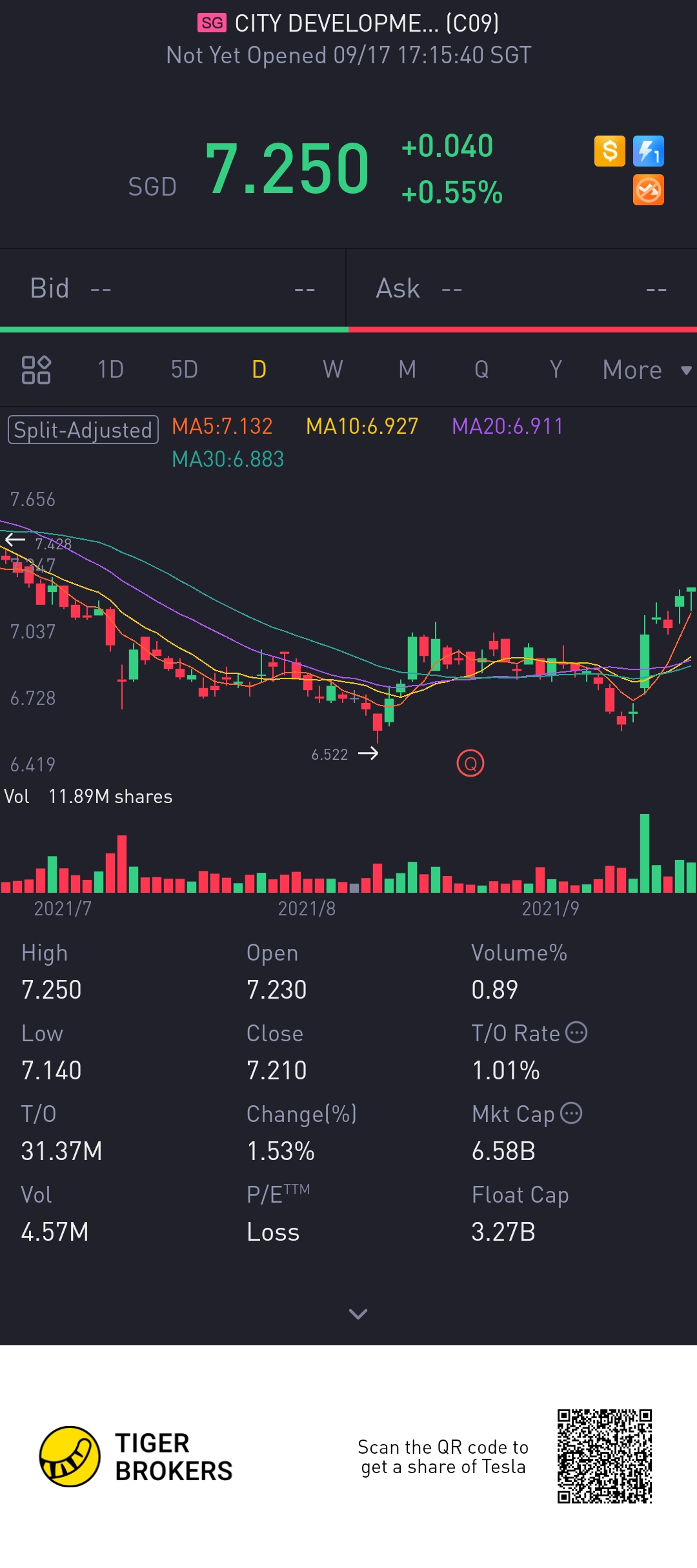Tap the right arrow near 6.522
The height and width of the screenshot is (1568, 697).
(369, 753)
